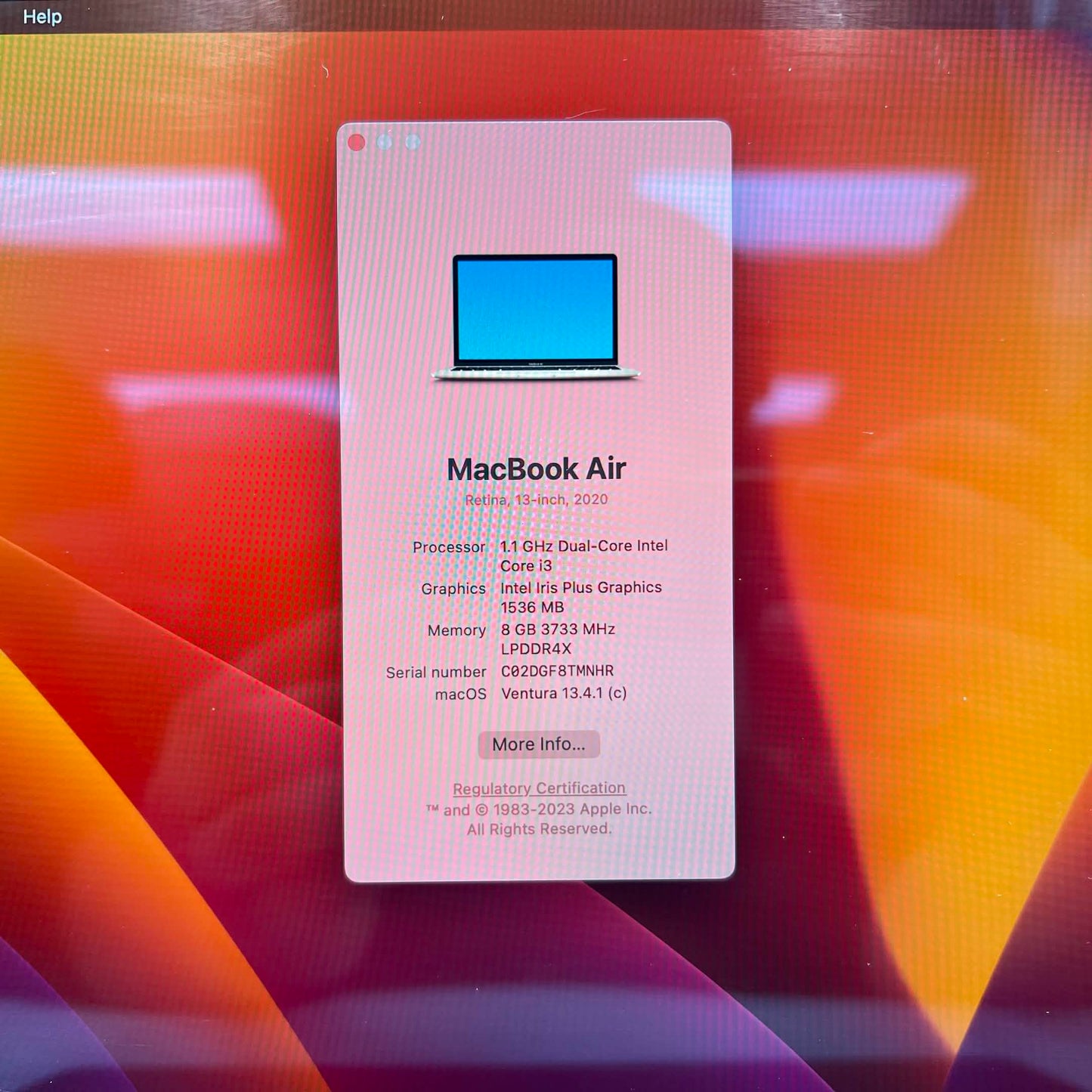1092x1092 pixels.
Task: Select the MacBook Air title text
Action: [x=537, y=469]
